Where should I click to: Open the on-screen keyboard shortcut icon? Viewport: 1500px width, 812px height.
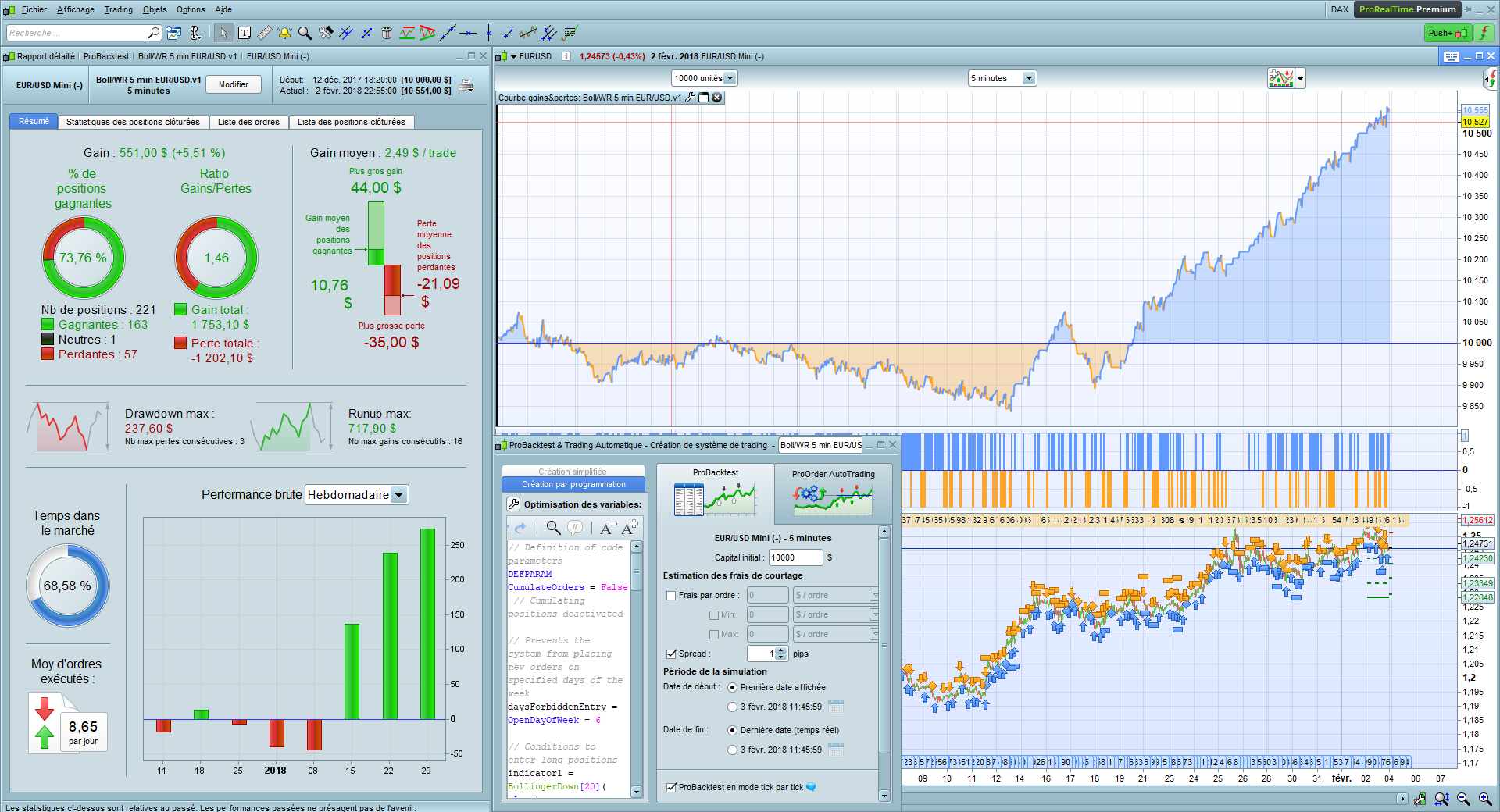click(x=1452, y=56)
